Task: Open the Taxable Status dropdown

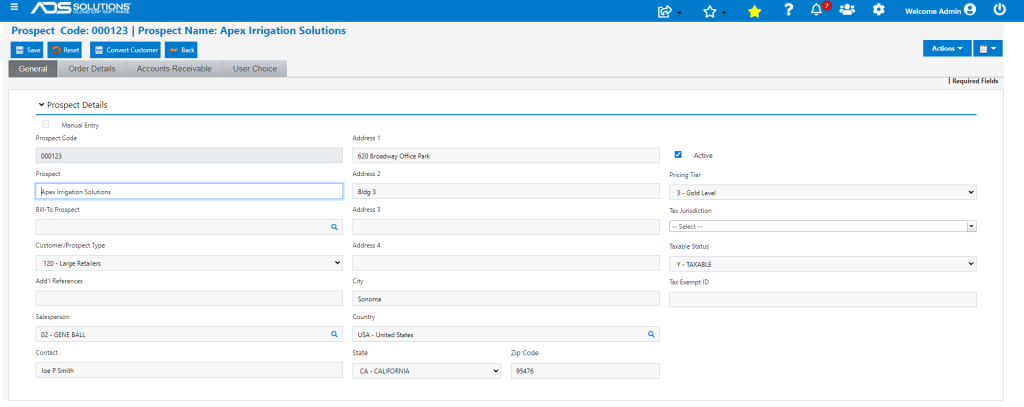Action: pos(823,264)
